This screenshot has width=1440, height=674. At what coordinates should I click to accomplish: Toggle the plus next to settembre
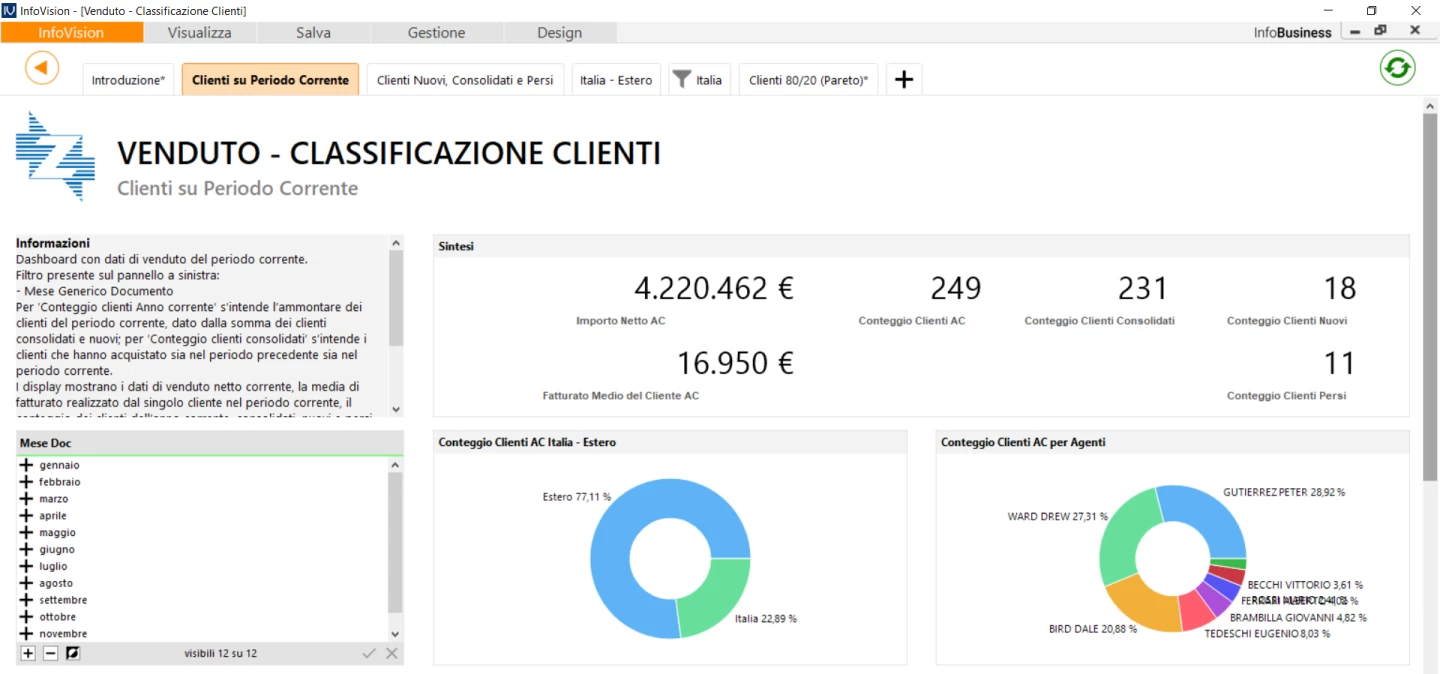26,600
